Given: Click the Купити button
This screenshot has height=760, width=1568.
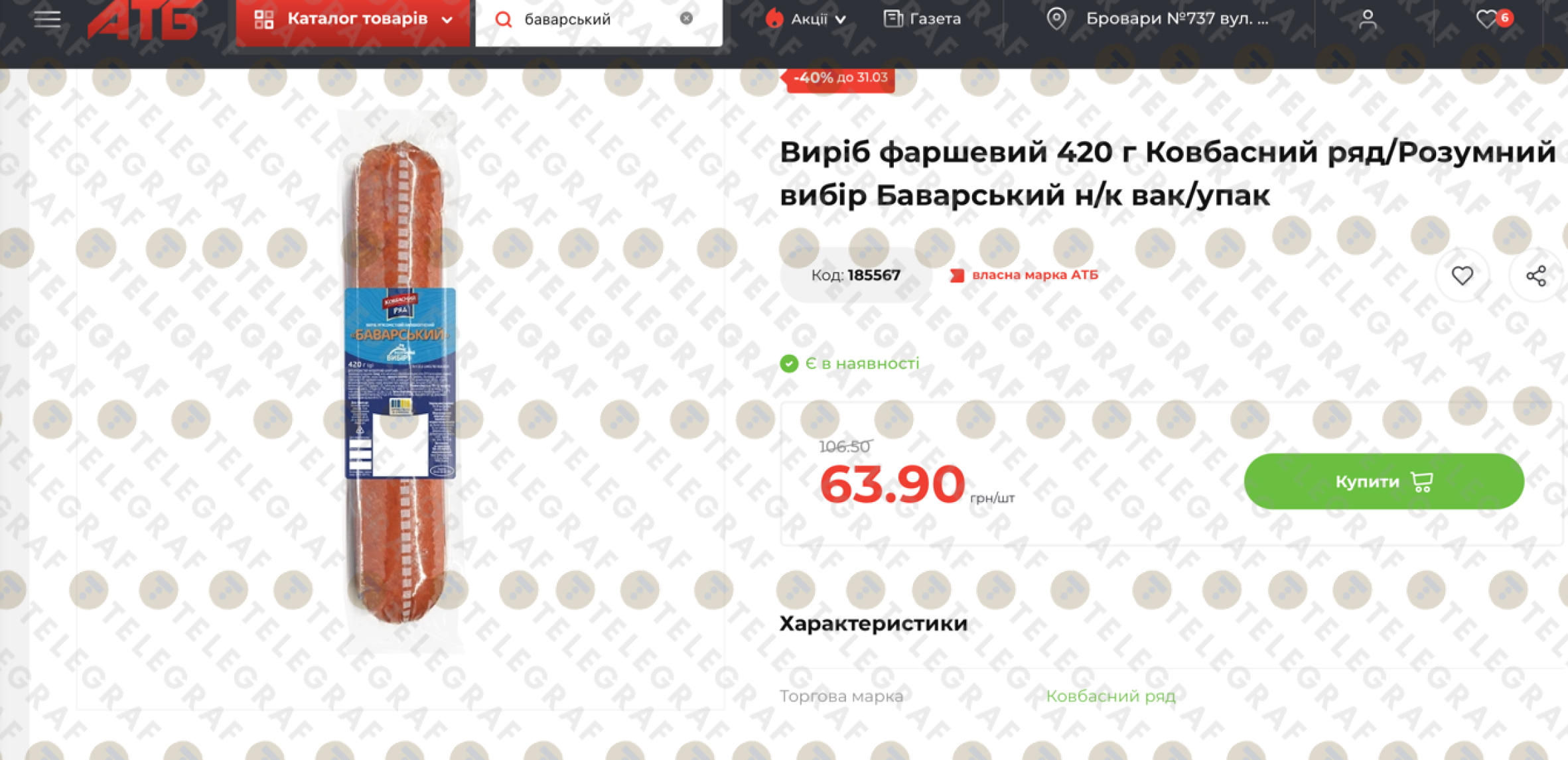Looking at the screenshot, I should (1384, 481).
